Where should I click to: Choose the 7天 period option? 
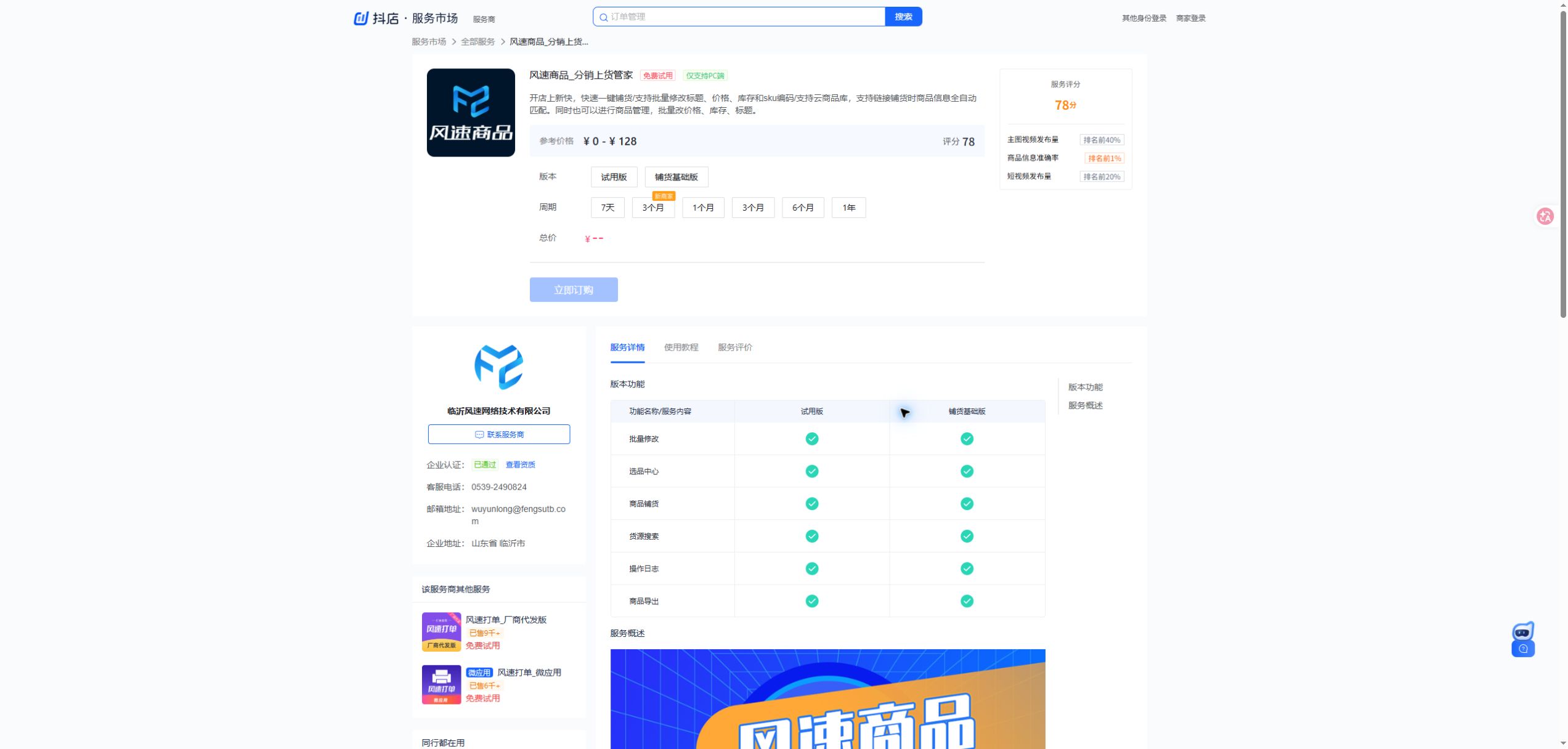click(x=607, y=208)
